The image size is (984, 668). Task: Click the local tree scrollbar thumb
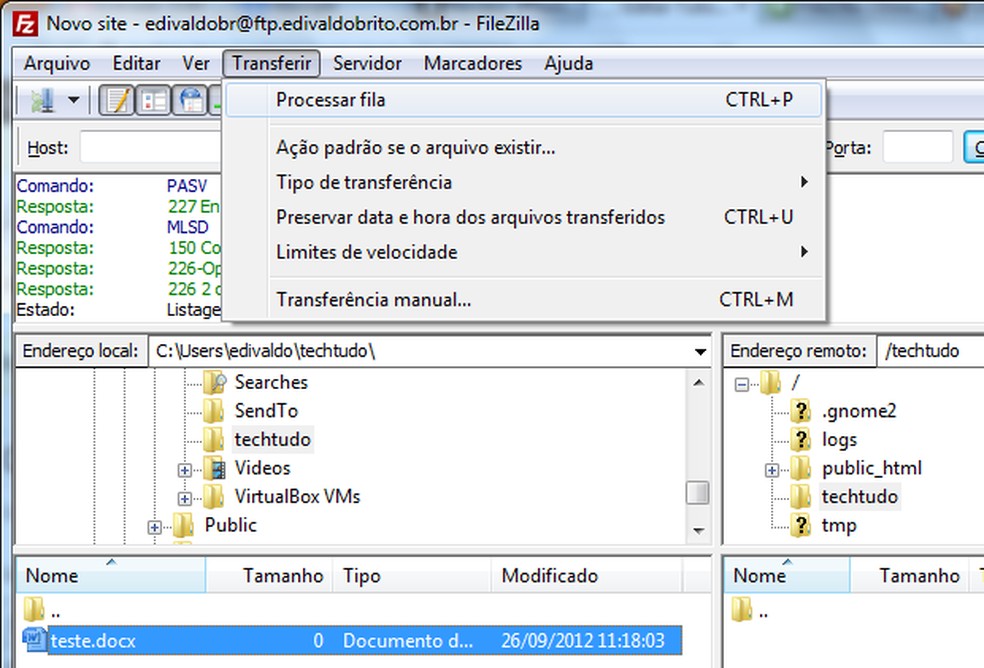[698, 493]
